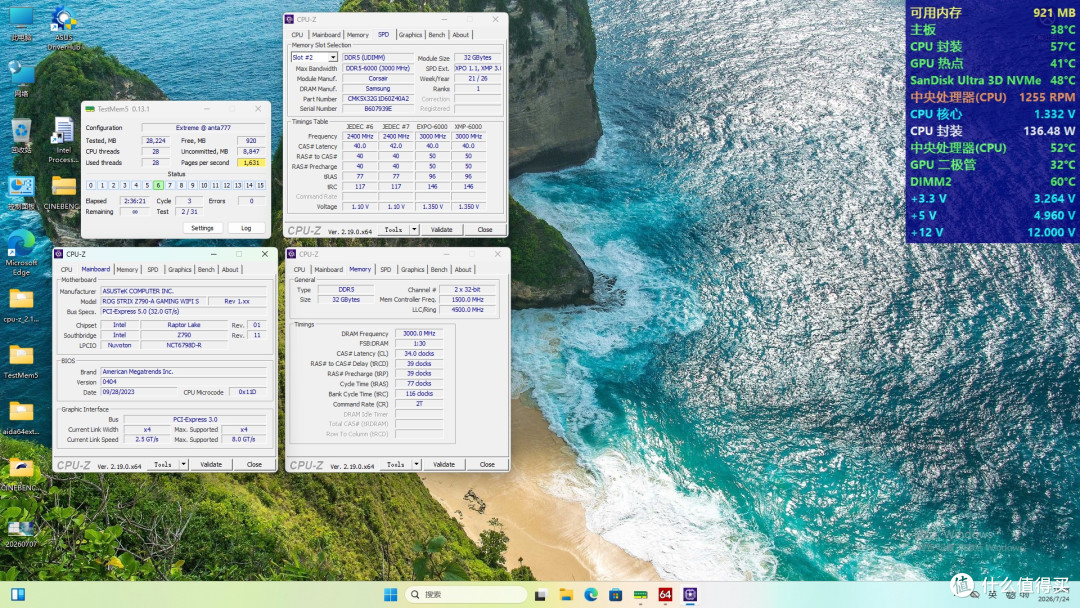Open the 20260707 image file
This screenshot has height=608, width=1080.
pyautogui.click(x=21, y=534)
